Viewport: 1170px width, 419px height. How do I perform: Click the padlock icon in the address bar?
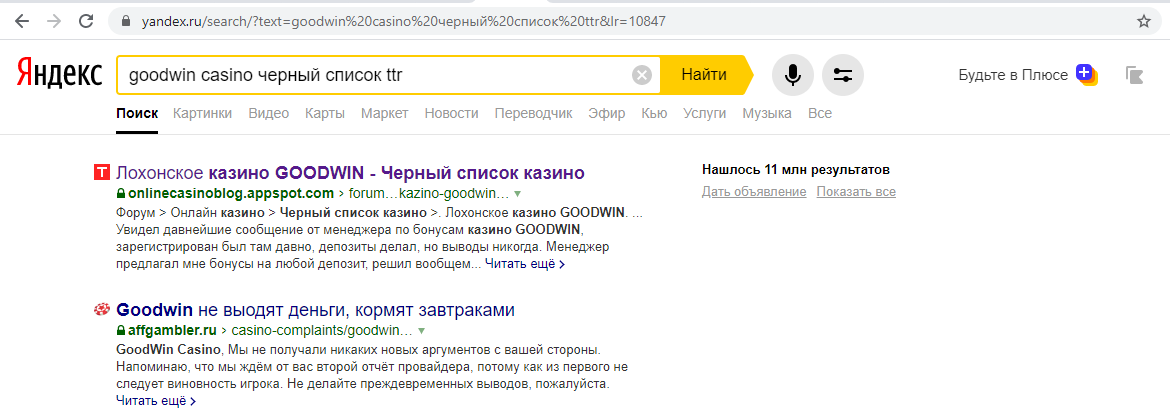click(x=125, y=22)
